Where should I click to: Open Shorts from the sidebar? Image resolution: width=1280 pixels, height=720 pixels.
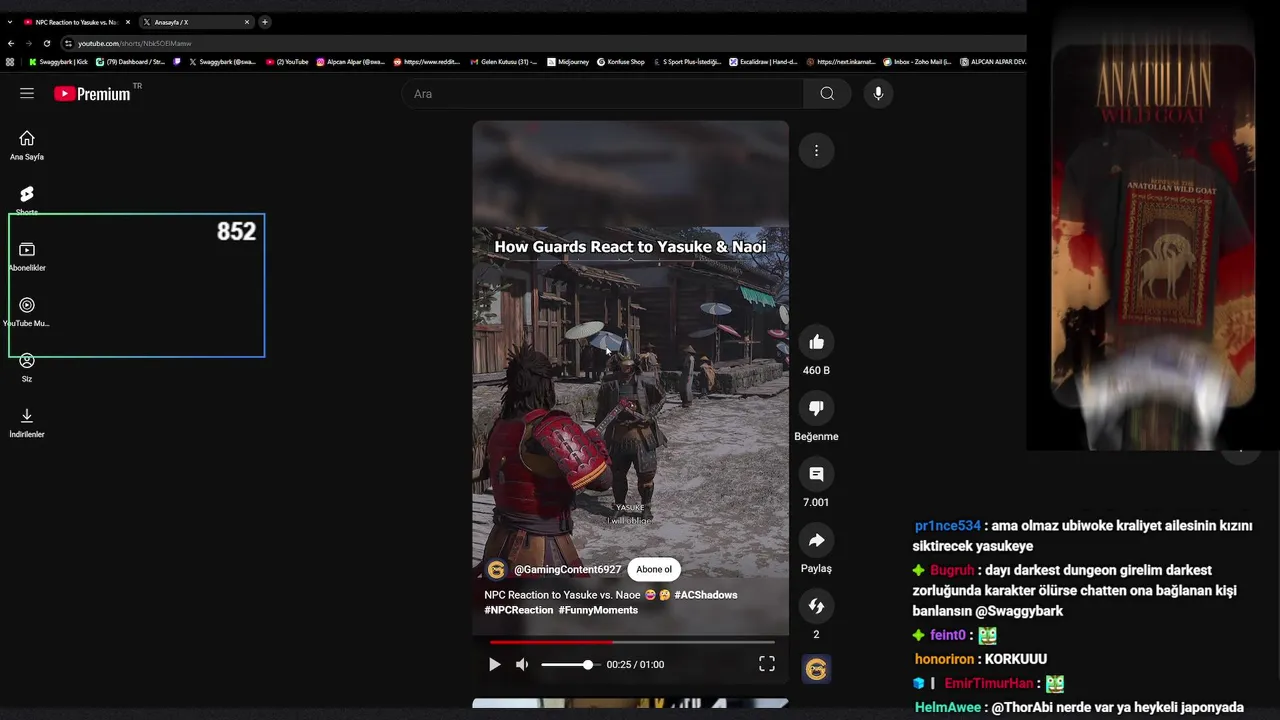click(27, 200)
